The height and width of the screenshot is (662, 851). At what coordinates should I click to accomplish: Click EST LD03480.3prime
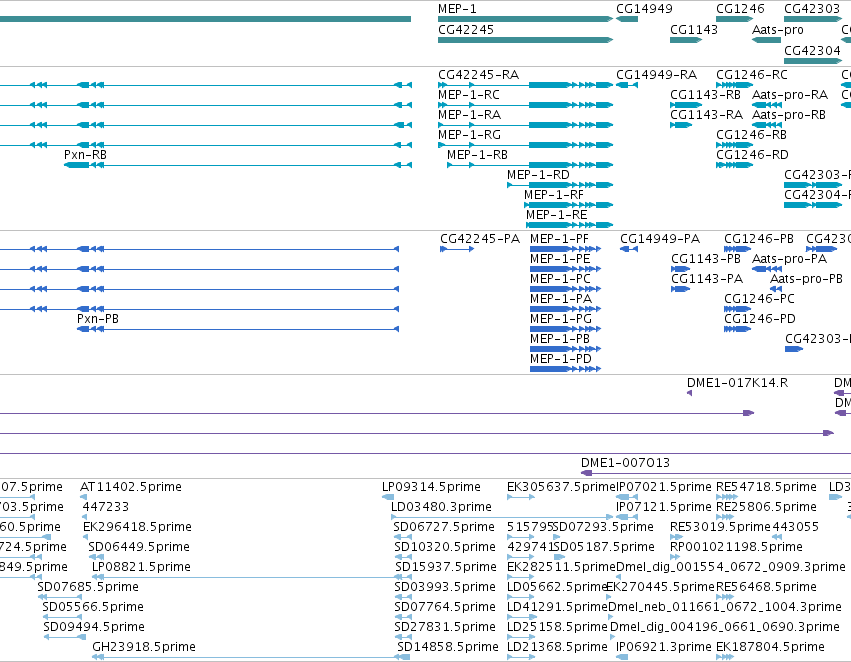click(x=441, y=507)
